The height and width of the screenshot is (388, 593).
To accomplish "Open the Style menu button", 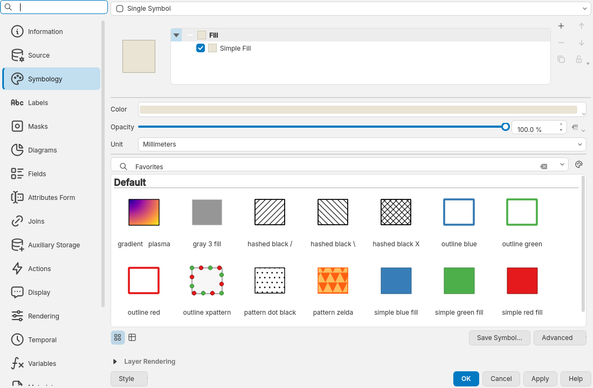I will tap(129, 379).
